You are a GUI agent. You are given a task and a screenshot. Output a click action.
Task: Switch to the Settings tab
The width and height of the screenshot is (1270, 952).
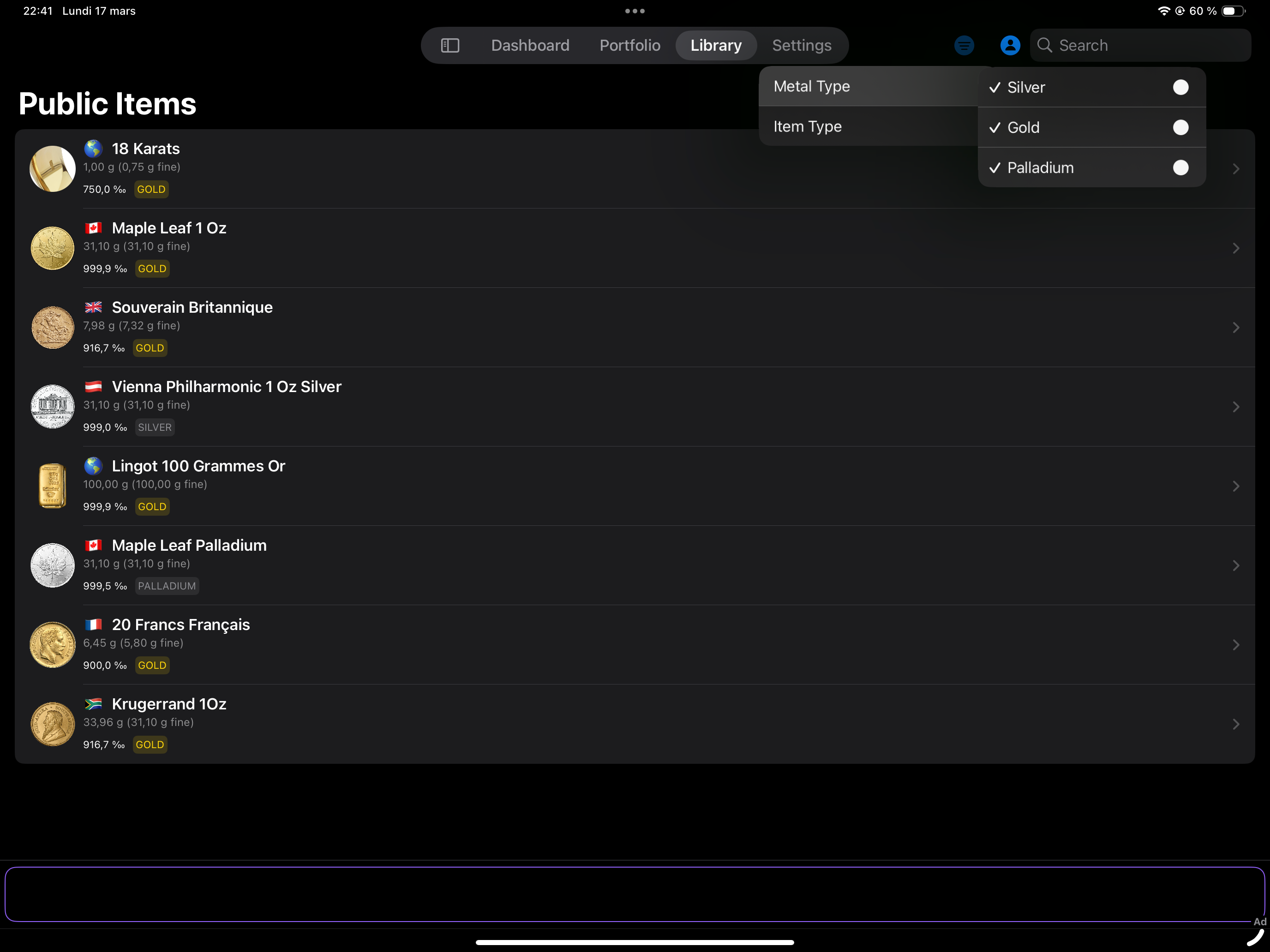[802, 45]
